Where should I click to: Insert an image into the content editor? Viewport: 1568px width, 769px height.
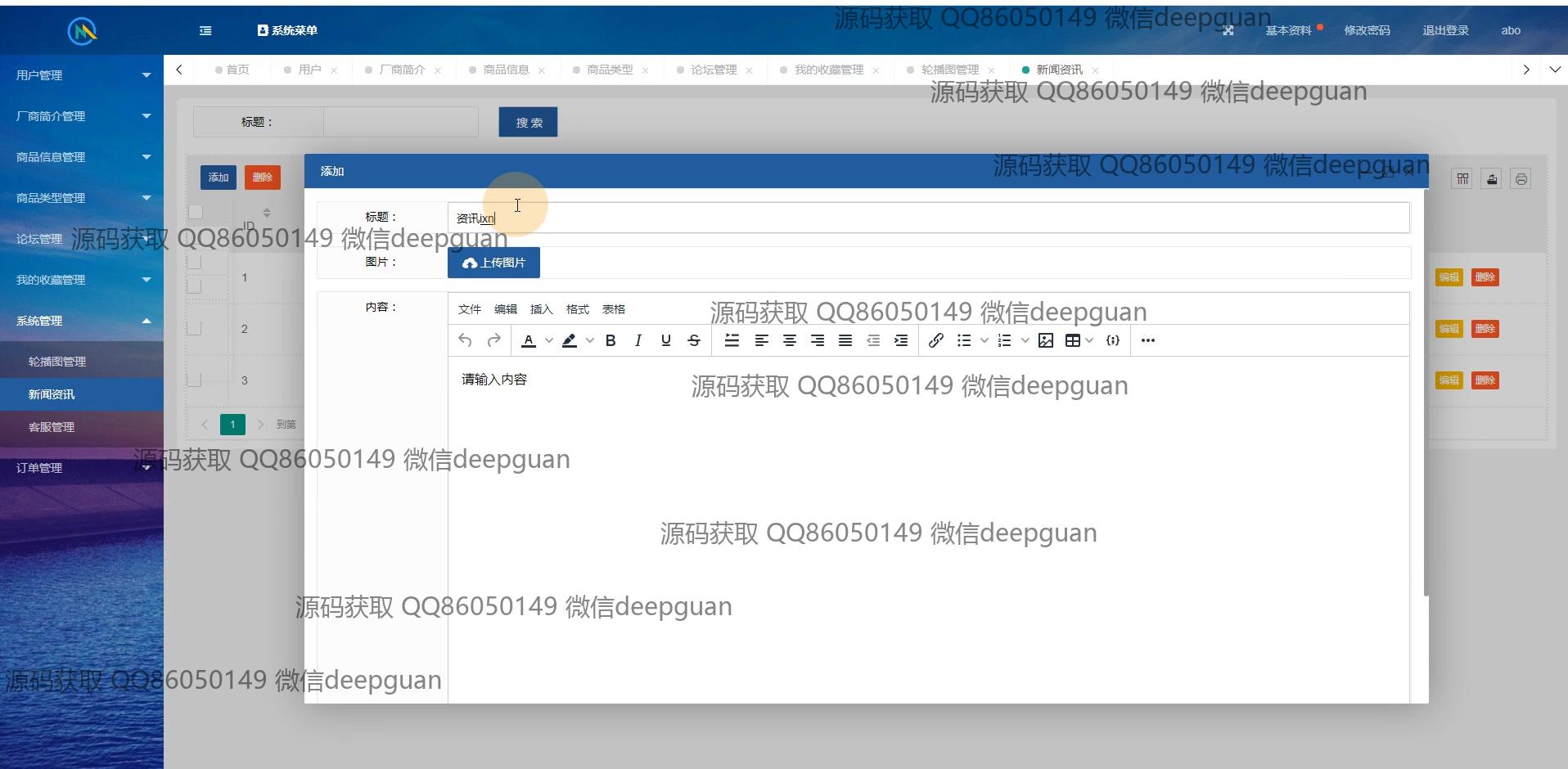click(x=1046, y=340)
